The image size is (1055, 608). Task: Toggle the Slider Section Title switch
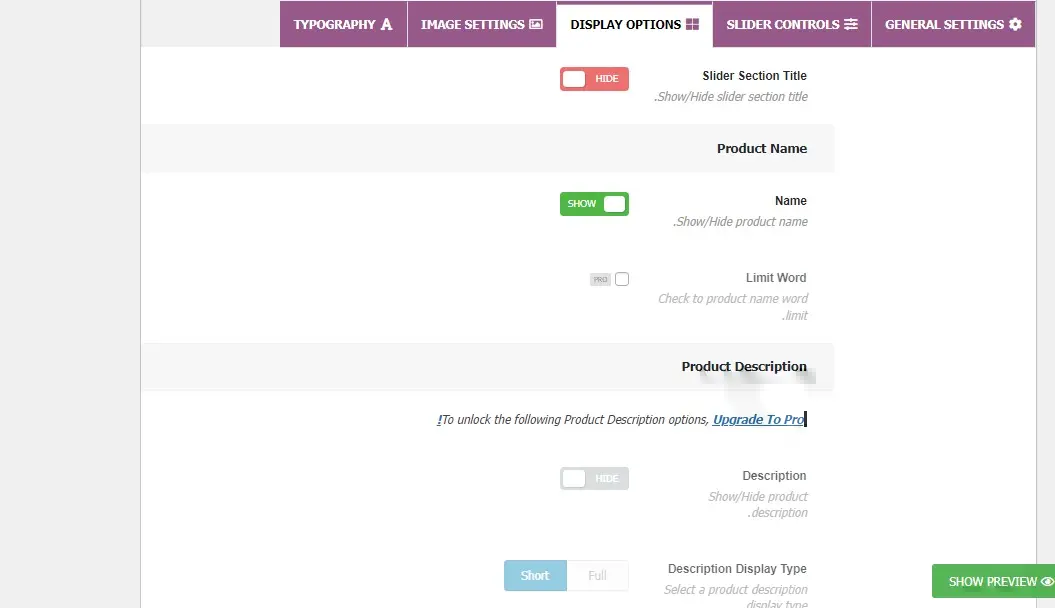594,79
